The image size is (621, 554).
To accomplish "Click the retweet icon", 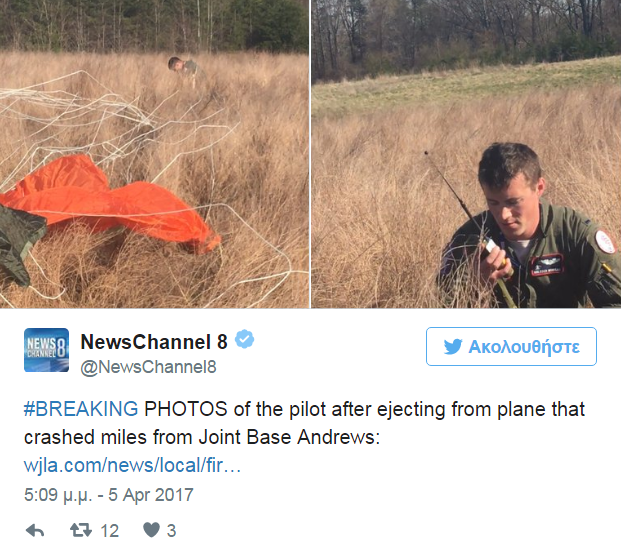I will 81,530.
